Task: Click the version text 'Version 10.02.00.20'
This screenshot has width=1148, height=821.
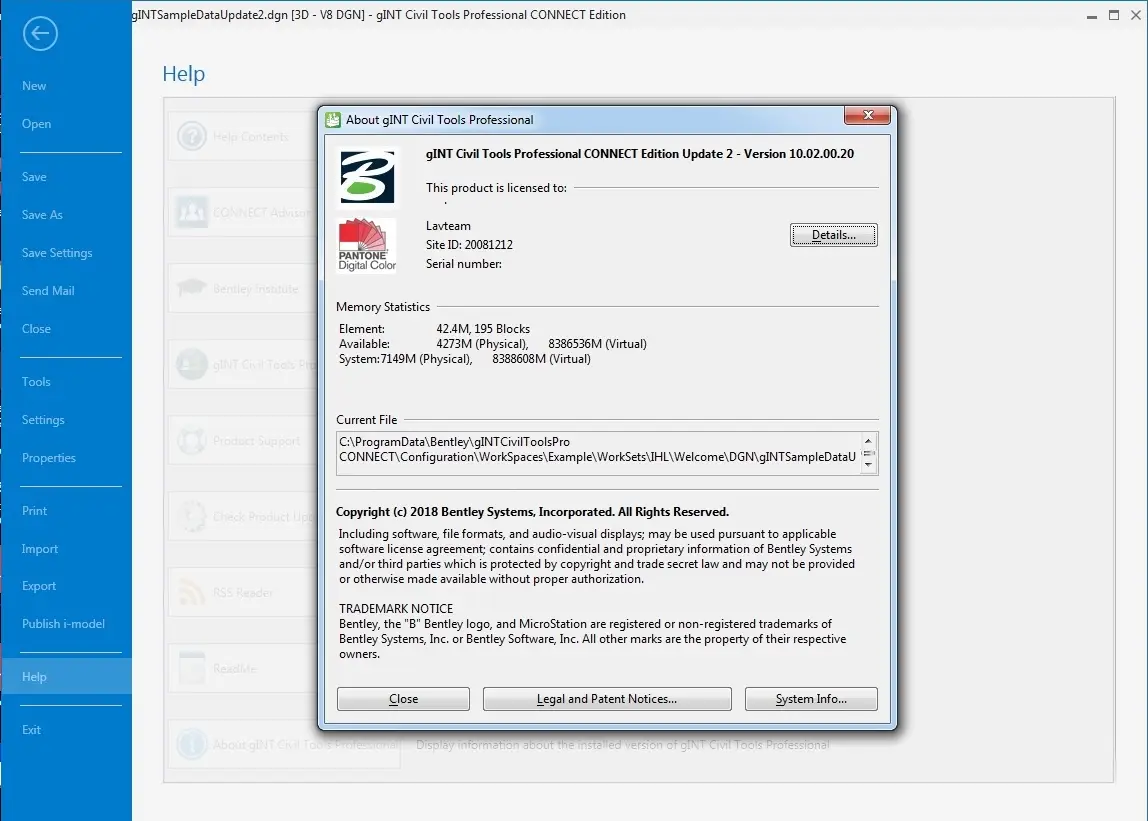Action: 799,154
